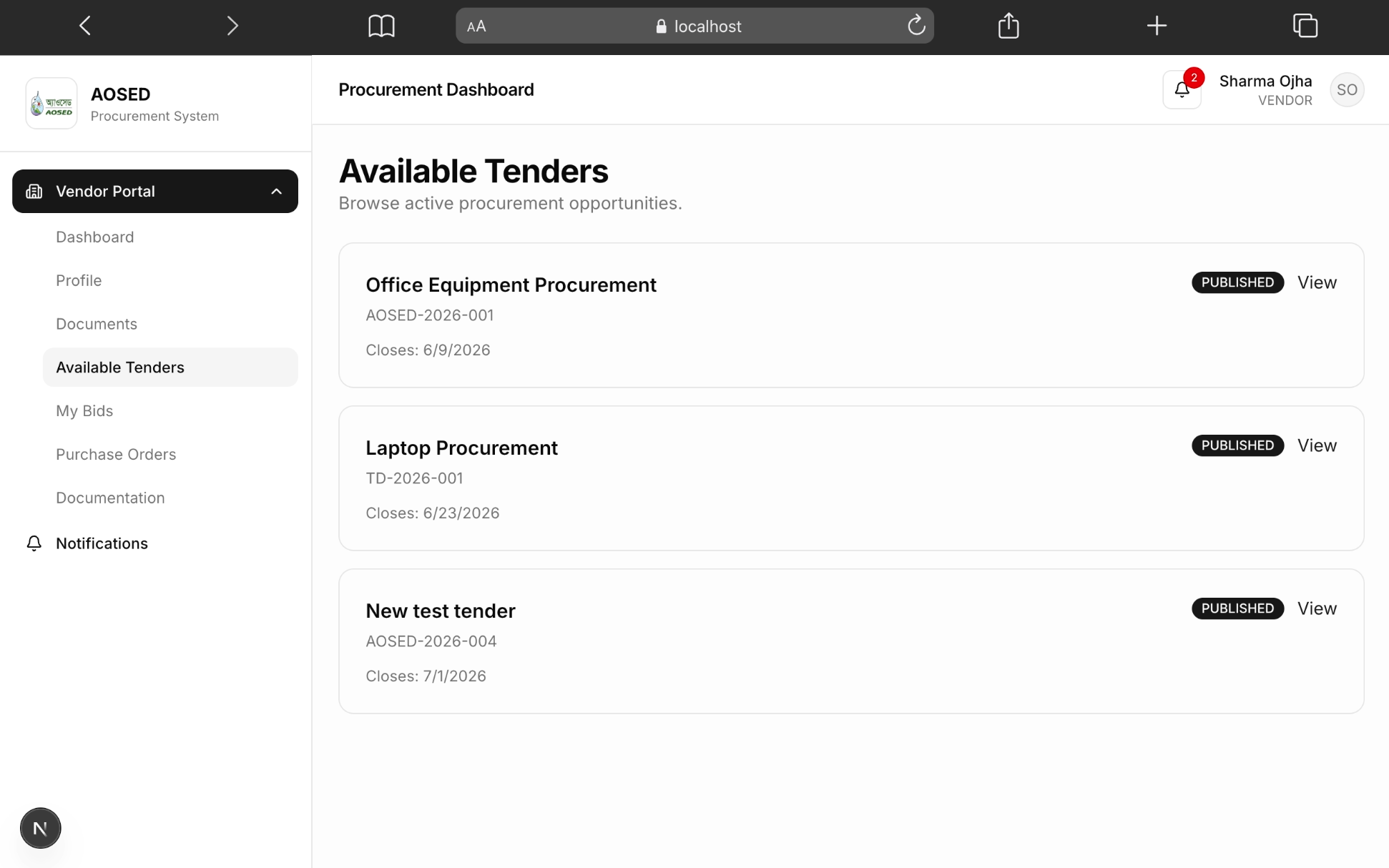Click the AOSED Procurement System brand text
This screenshot has width=1389, height=868.
tap(154, 104)
